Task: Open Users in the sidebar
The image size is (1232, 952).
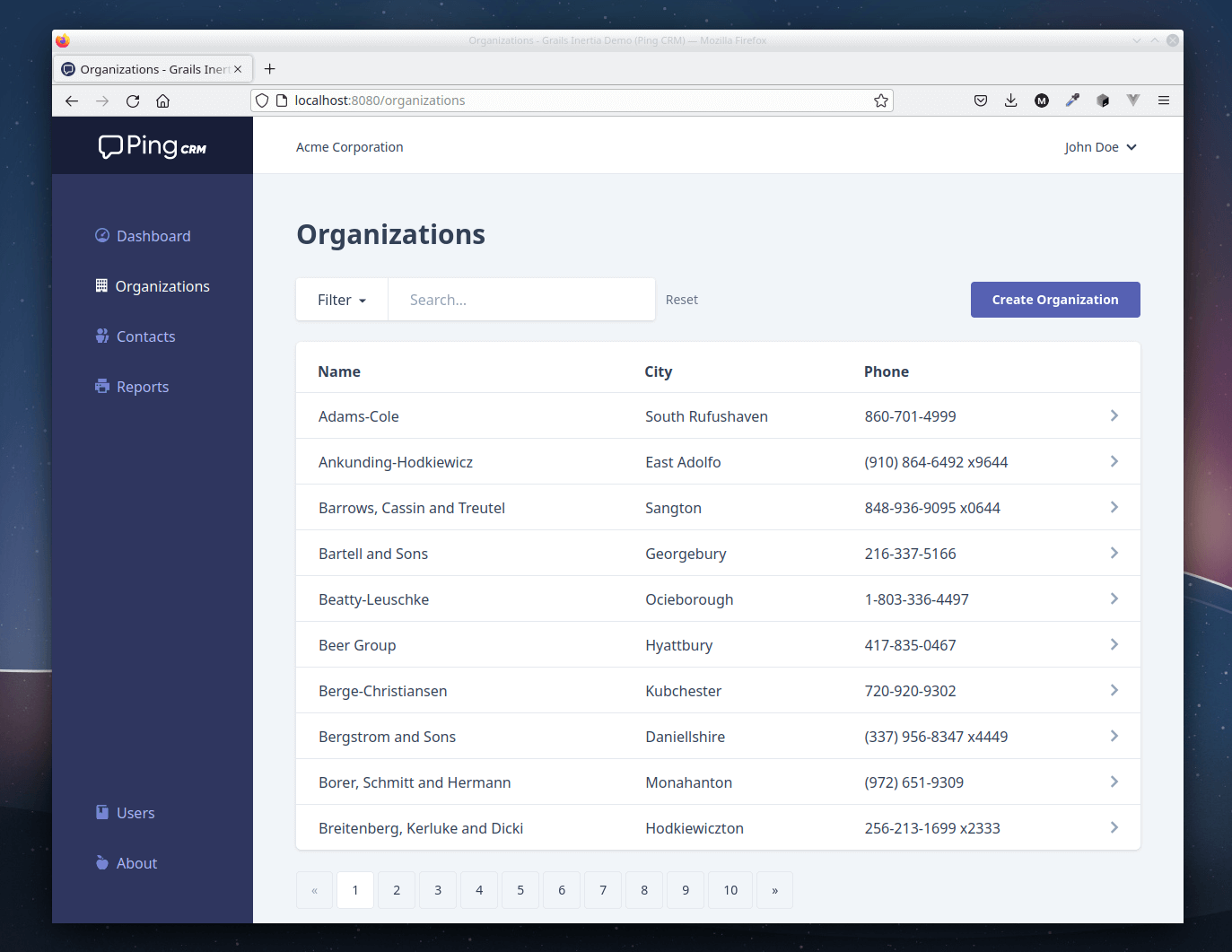Action: coord(126,813)
